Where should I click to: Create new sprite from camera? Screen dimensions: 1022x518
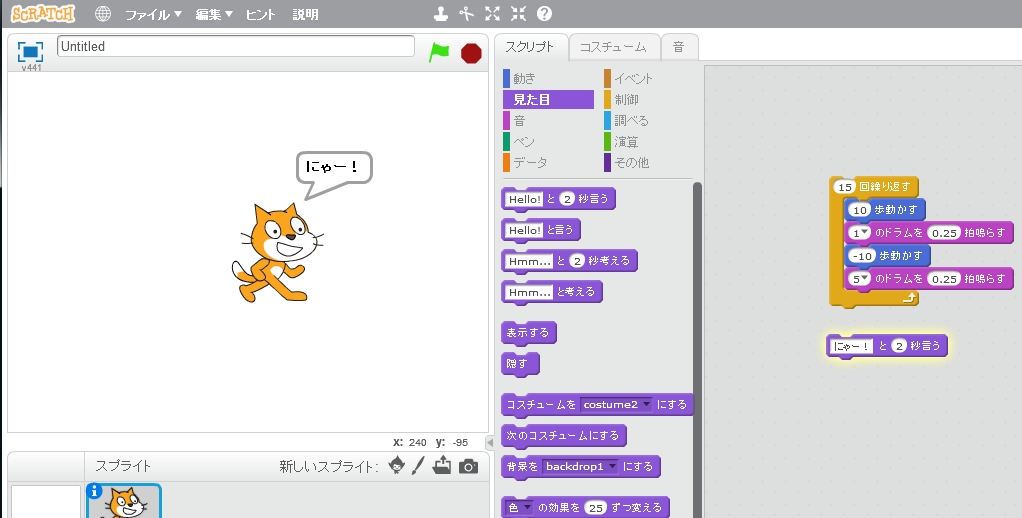point(469,466)
